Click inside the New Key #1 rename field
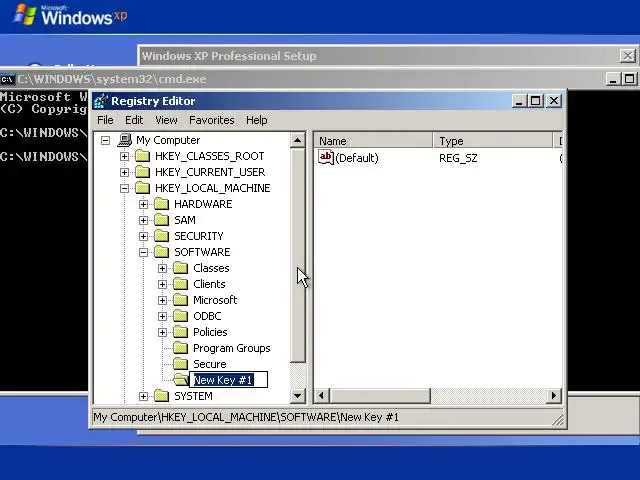 (x=229, y=380)
